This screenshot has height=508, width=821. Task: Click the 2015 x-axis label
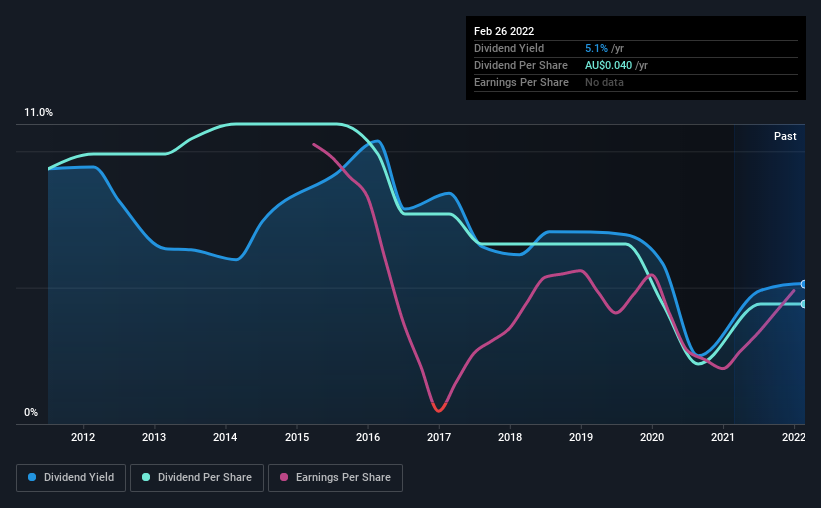pyautogui.click(x=297, y=437)
